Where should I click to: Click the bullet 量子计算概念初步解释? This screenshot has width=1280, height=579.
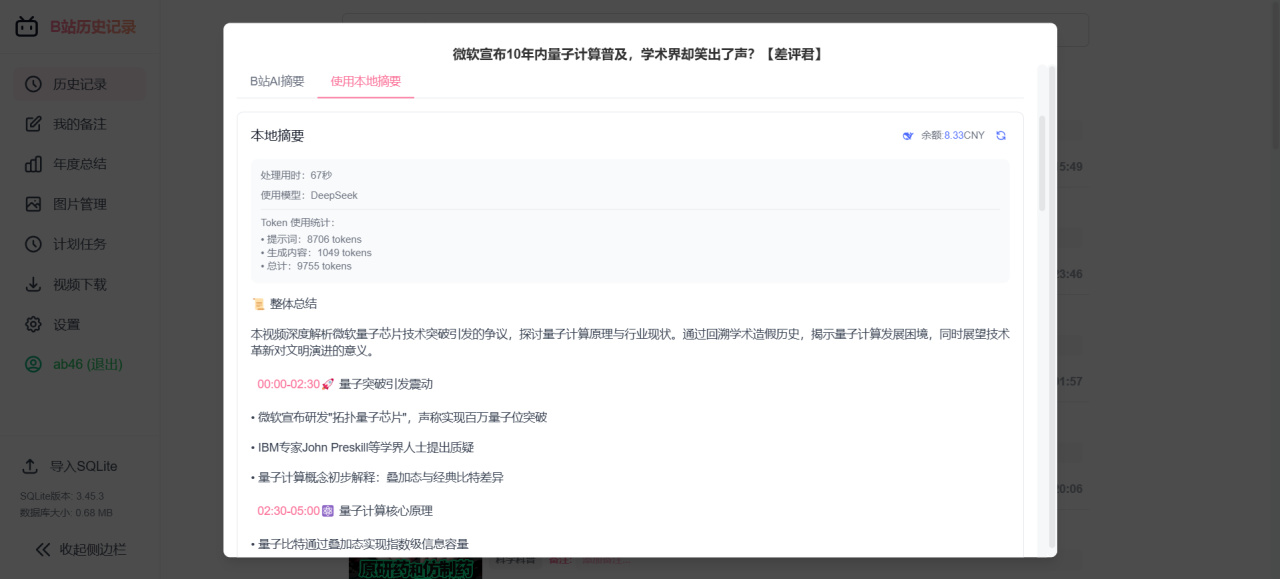[x=377, y=478]
